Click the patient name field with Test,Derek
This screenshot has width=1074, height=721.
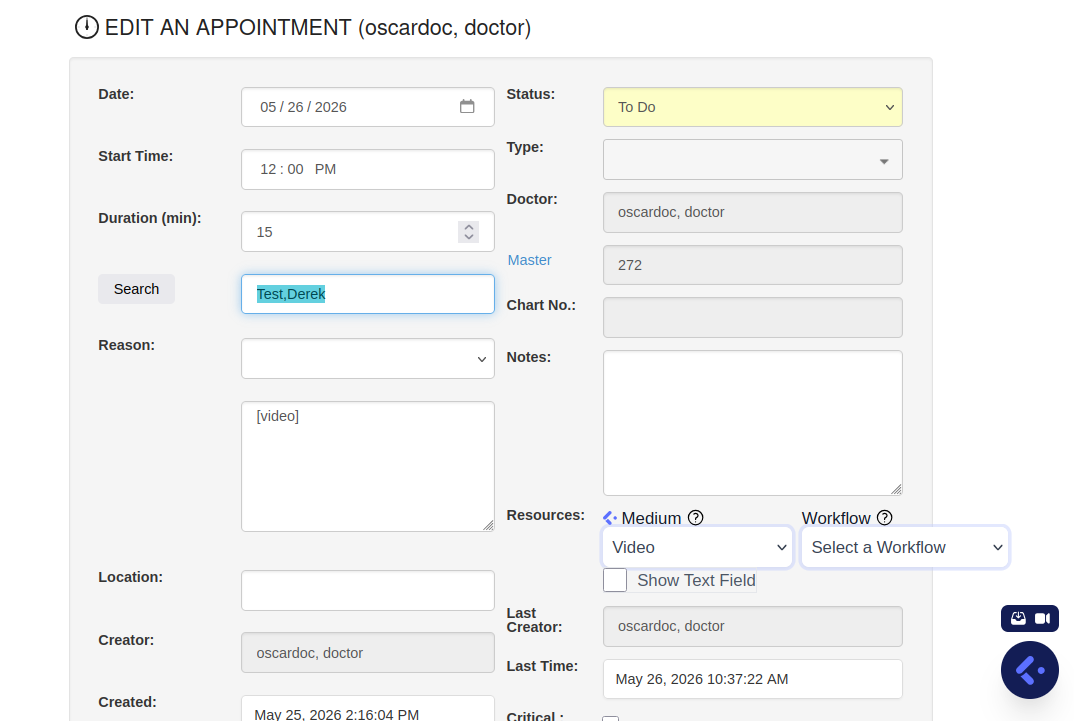point(368,294)
